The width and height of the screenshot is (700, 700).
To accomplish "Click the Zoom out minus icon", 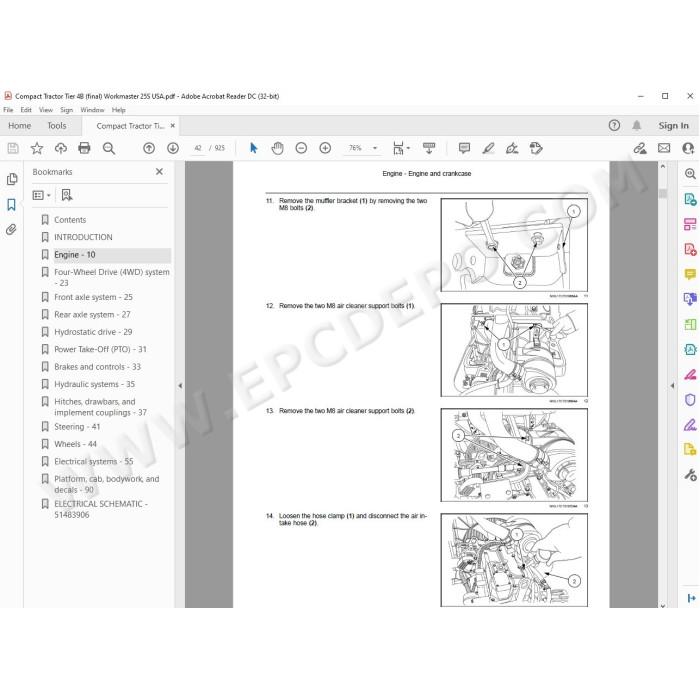I will click(301, 148).
